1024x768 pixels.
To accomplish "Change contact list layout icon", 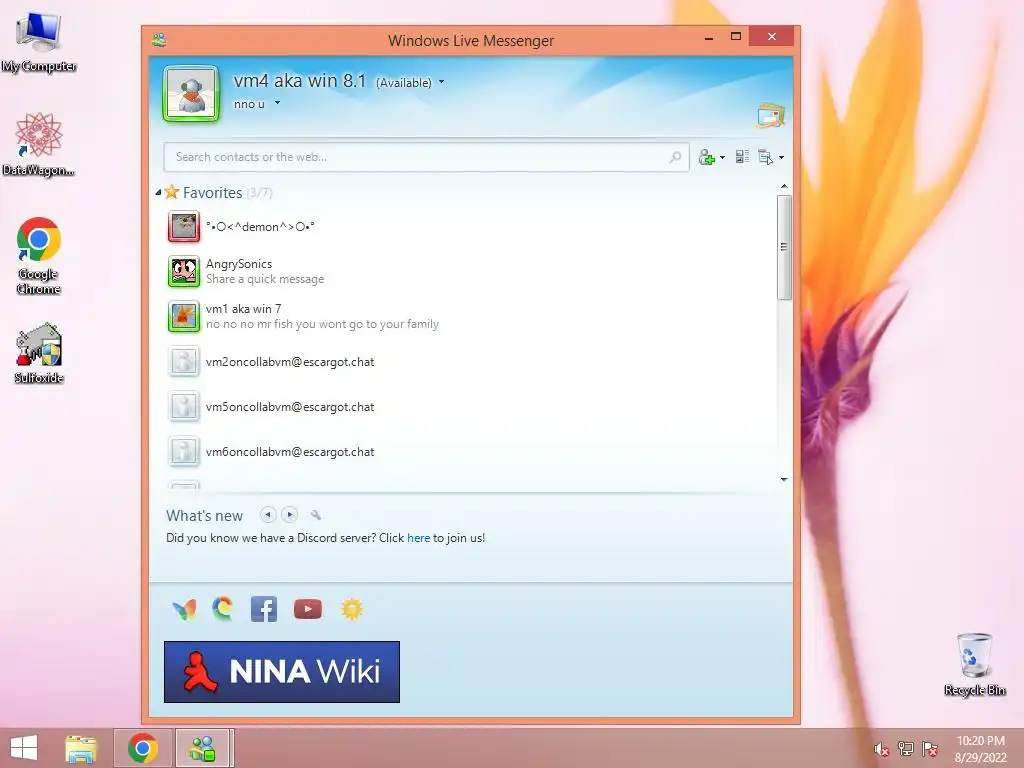I will (x=742, y=157).
